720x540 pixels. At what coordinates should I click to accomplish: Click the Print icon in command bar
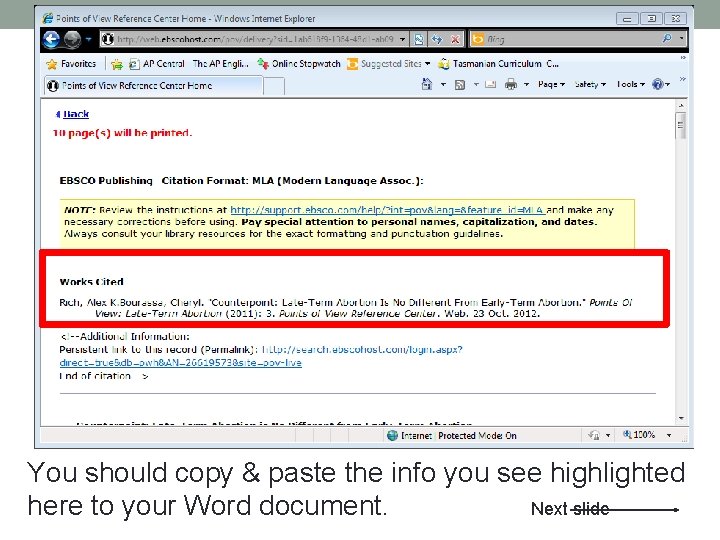tap(511, 84)
